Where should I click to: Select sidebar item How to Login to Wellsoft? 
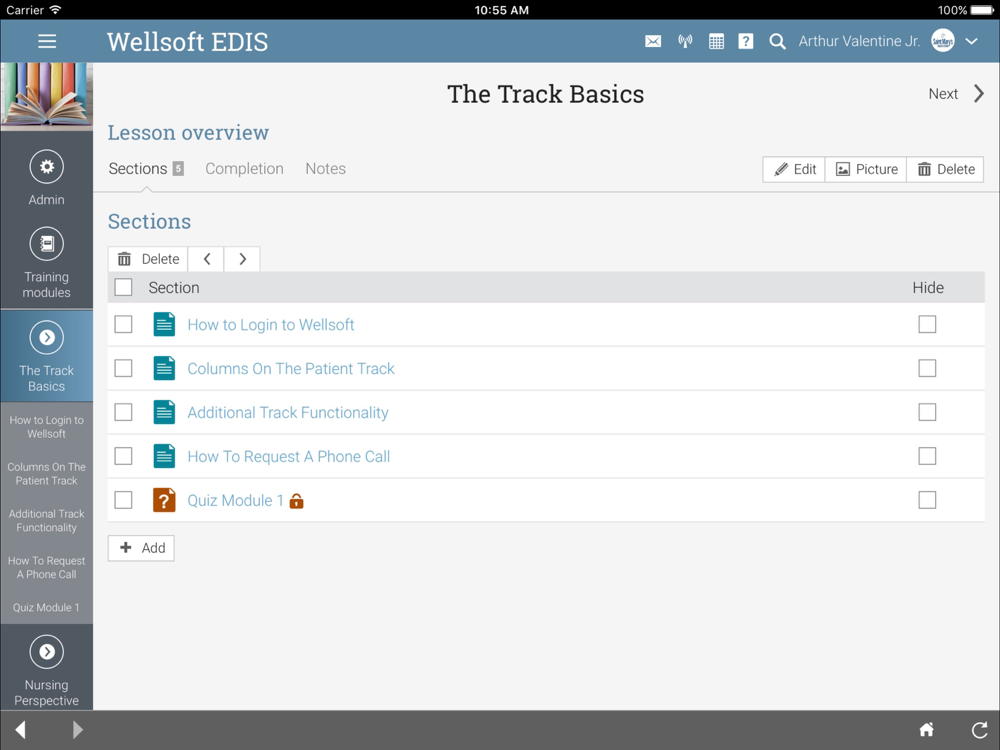tap(47, 427)
